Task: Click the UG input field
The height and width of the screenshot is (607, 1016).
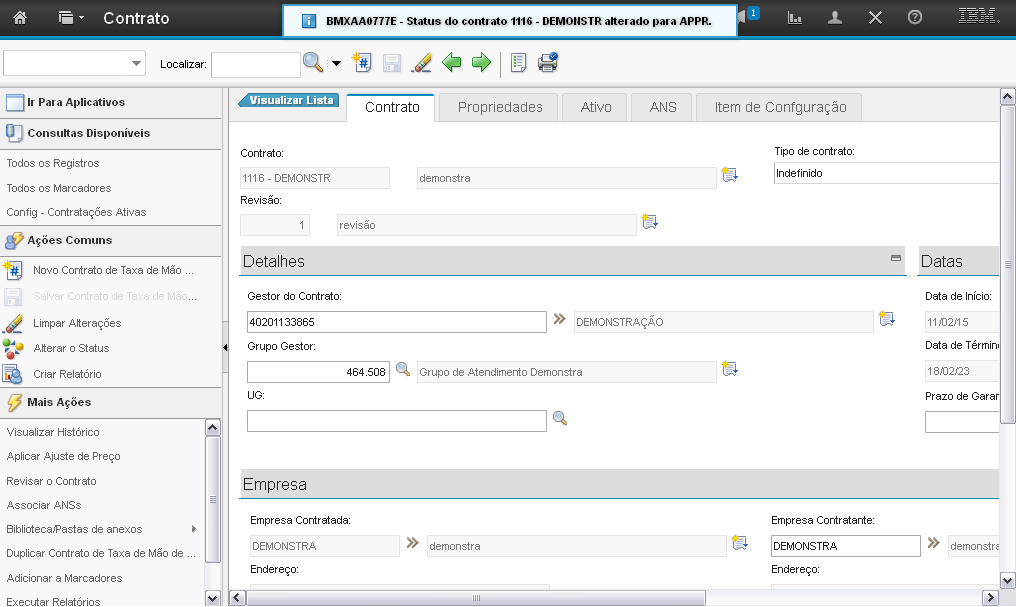Action: tap(397, 421)
